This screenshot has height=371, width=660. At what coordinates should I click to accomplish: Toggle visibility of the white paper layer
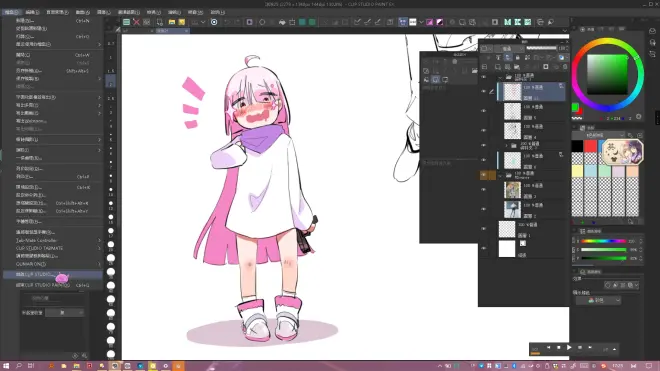(483, 248)
